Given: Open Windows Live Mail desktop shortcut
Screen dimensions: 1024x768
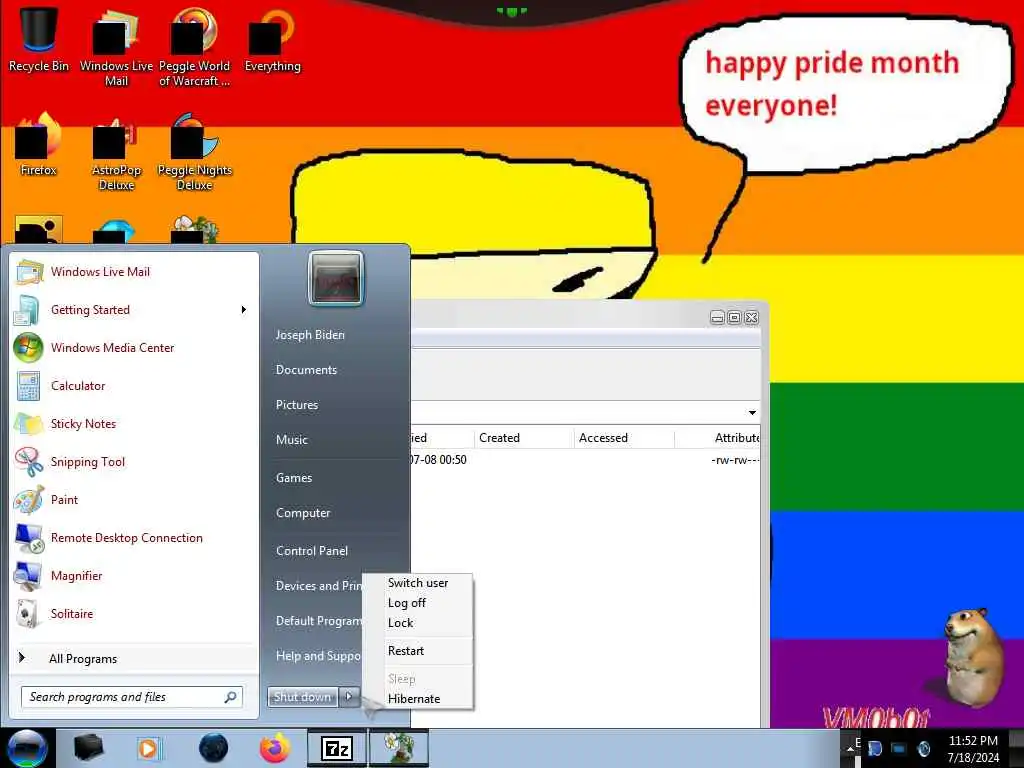Looking at the screenshot, I should pos(116,47).
